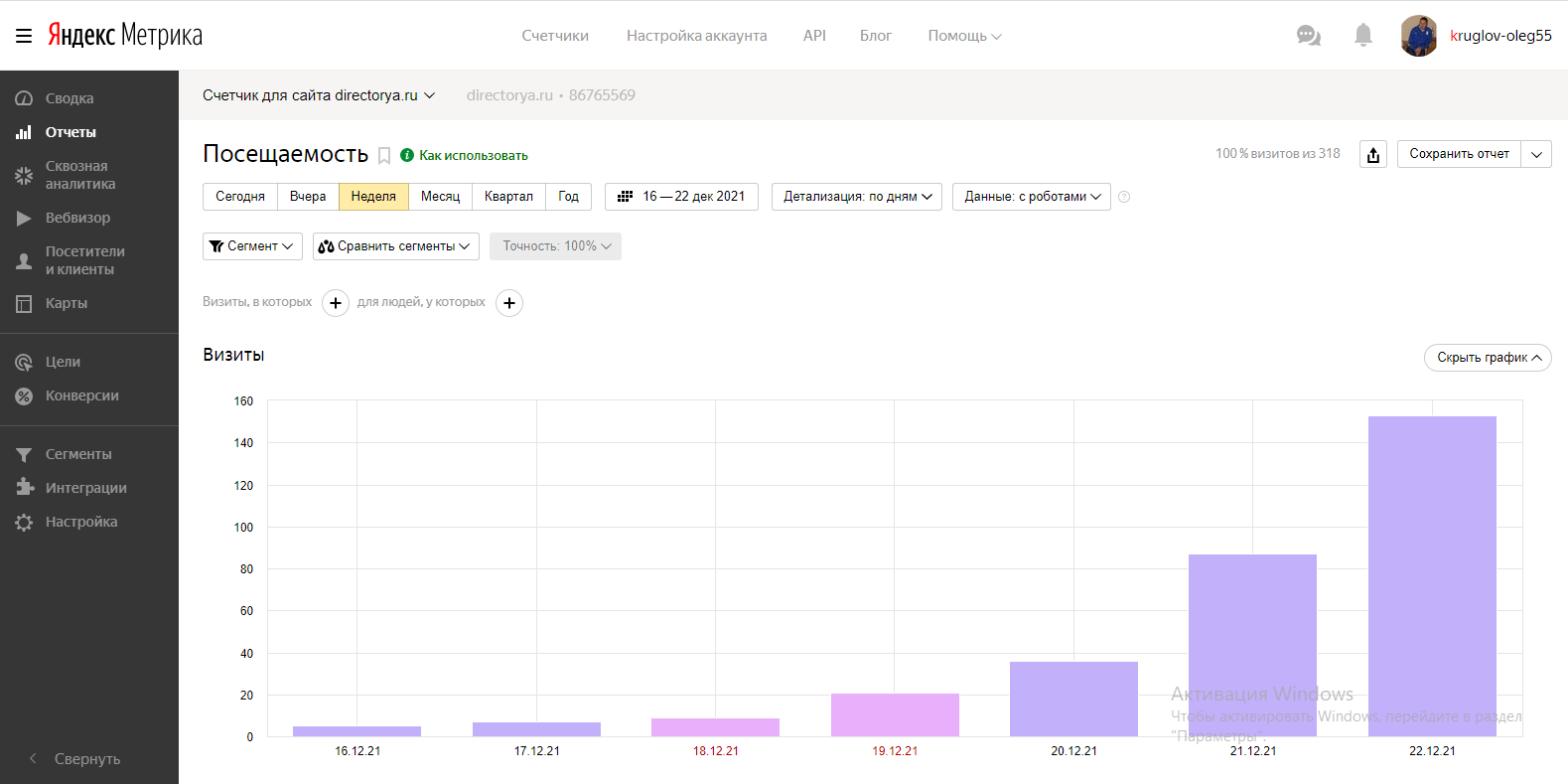Click the Посетители и клиенты person icon

pos(24,260)
